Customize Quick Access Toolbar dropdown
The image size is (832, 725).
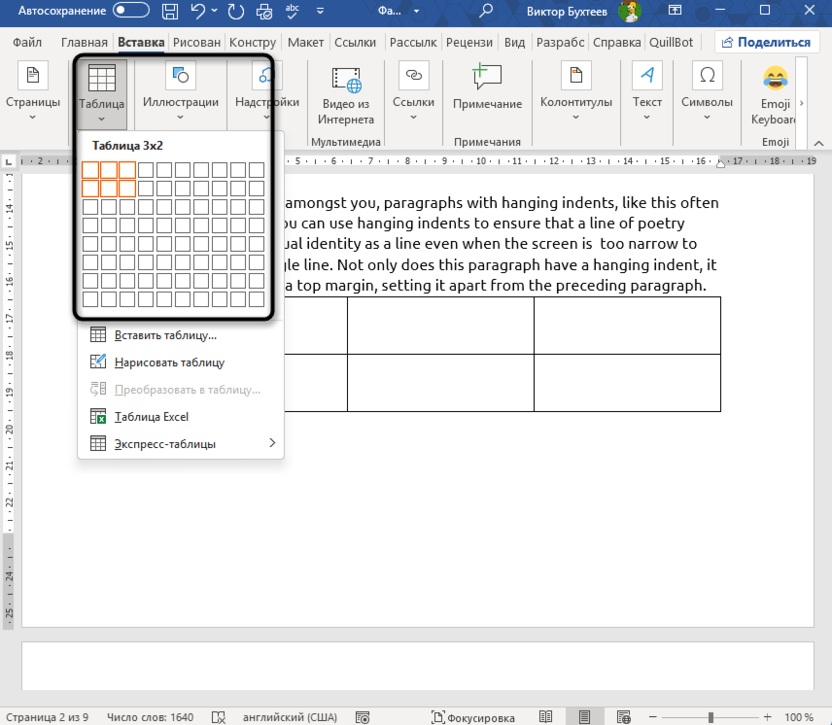coord(320,11)
